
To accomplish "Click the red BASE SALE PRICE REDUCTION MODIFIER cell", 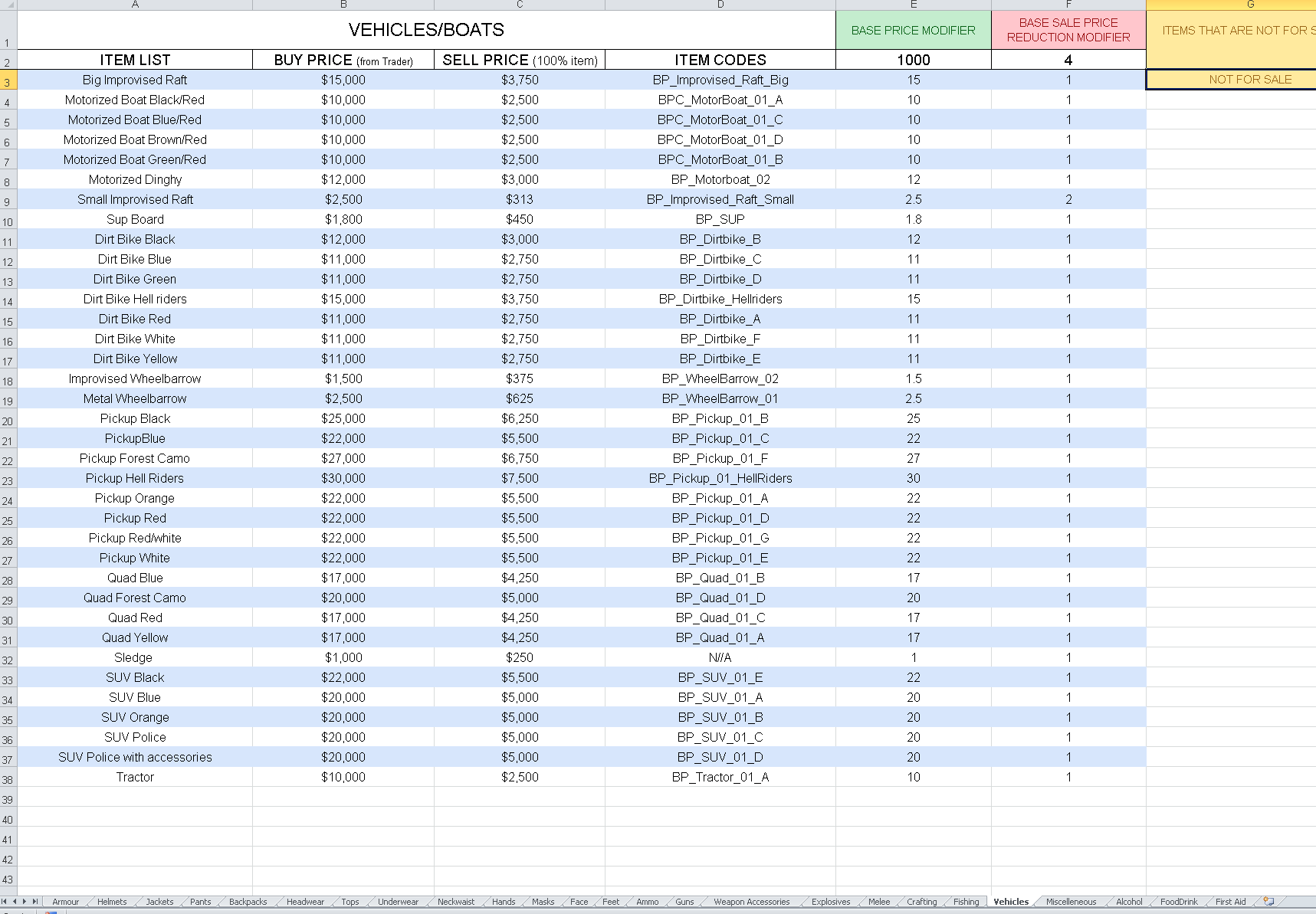I will (1068, 31).
